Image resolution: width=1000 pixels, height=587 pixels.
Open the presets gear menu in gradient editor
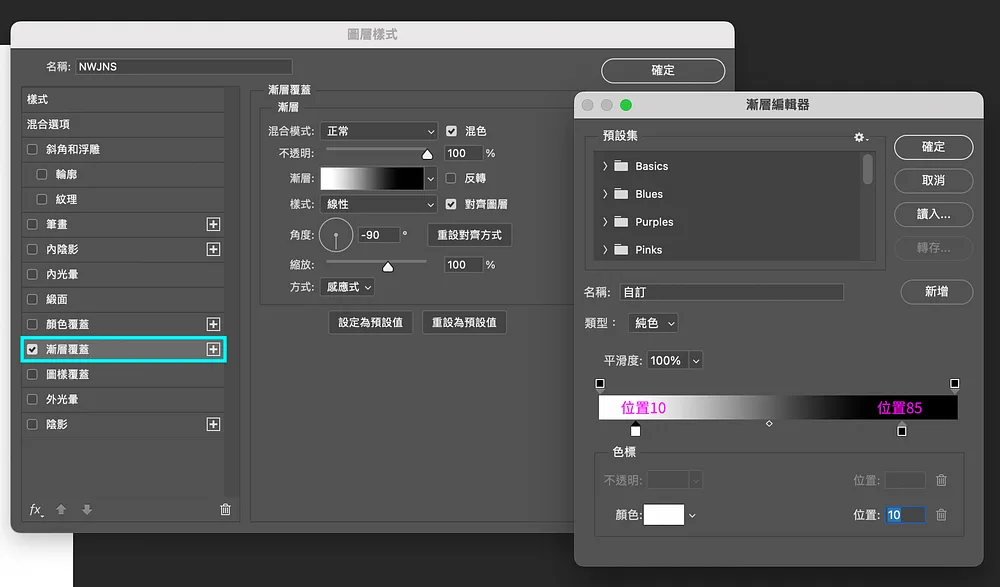point(860,137)
